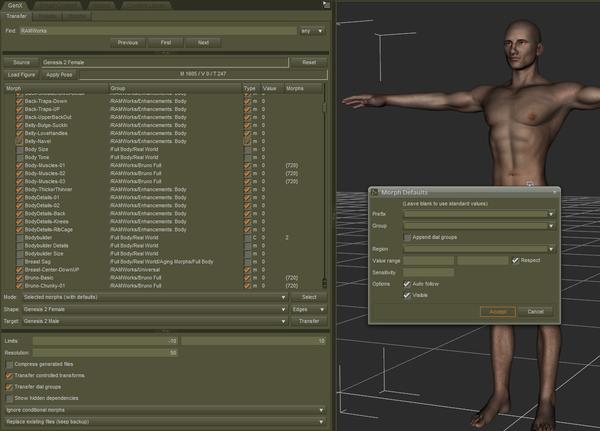The image size is (600, 431).
Task: Toggle type icon for Bruno-Basic morph row
Action: [247, 278]
